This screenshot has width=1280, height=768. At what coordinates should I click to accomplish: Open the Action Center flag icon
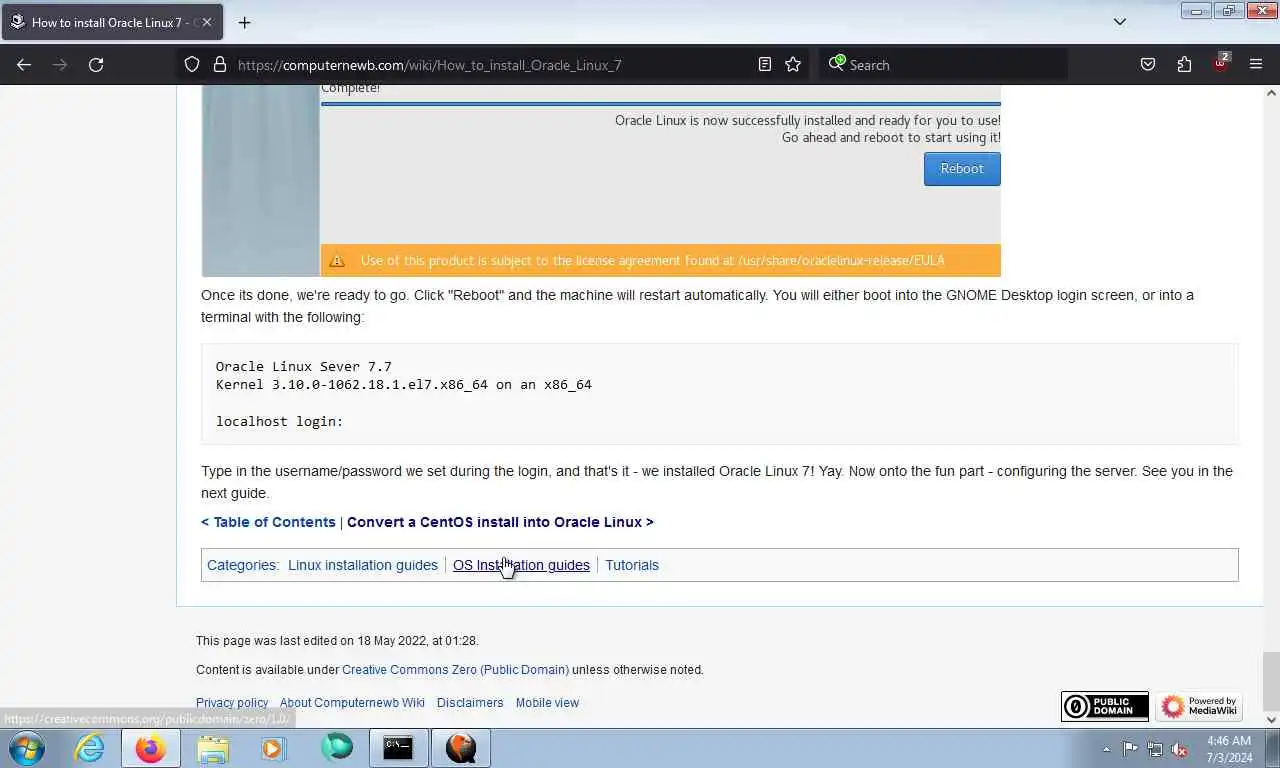1130,748
